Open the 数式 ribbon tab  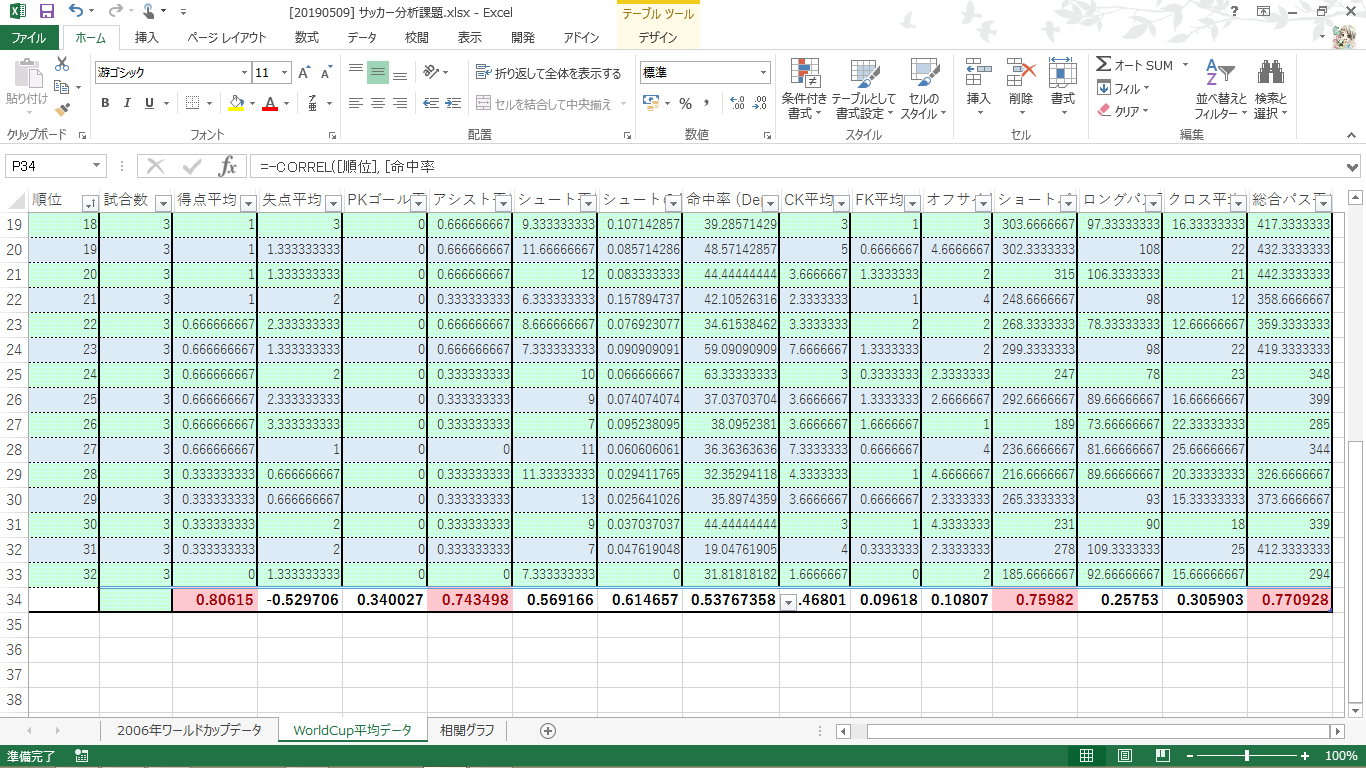[x=306, y=38]
